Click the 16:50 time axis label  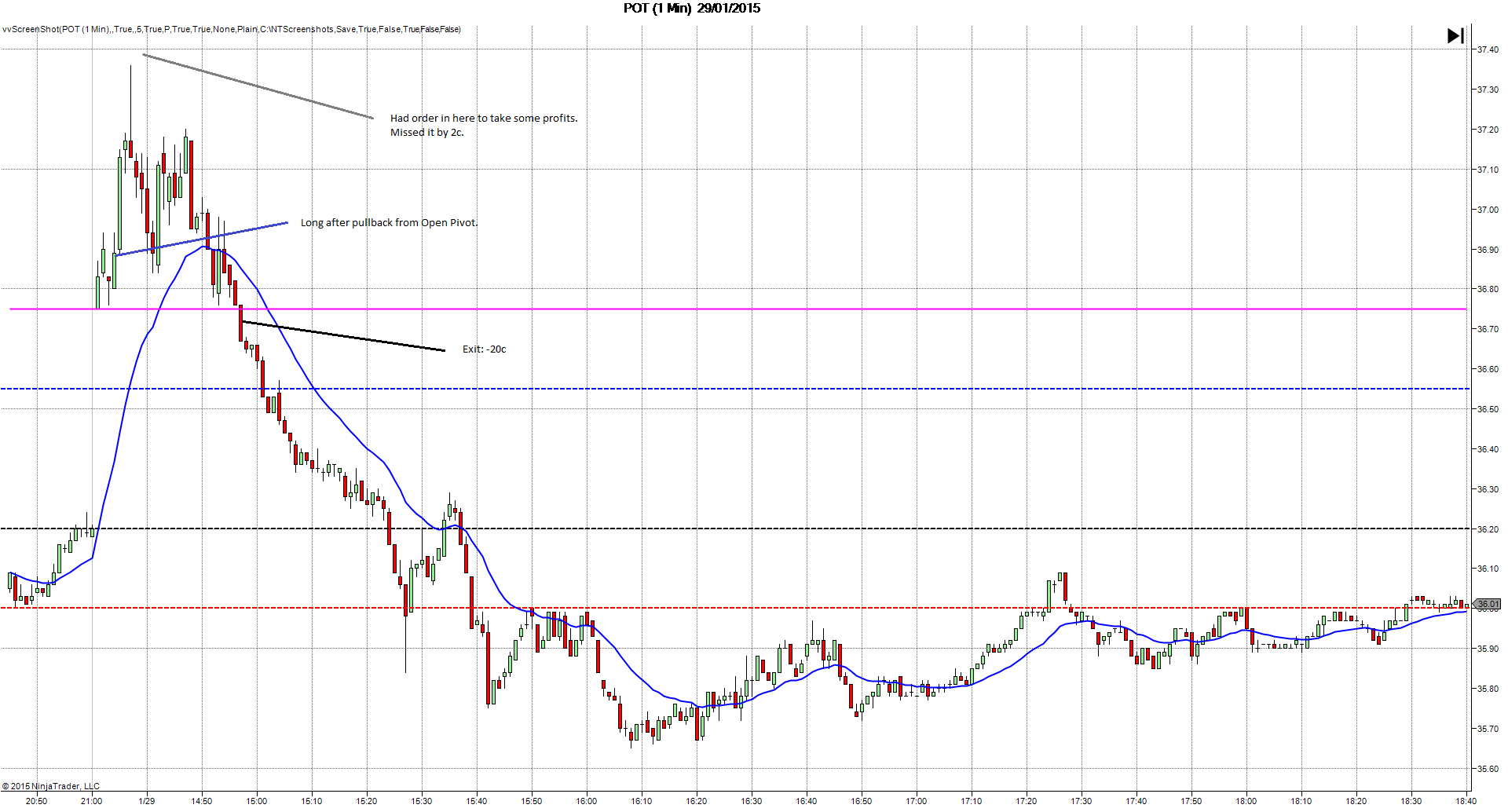(862, 802)
